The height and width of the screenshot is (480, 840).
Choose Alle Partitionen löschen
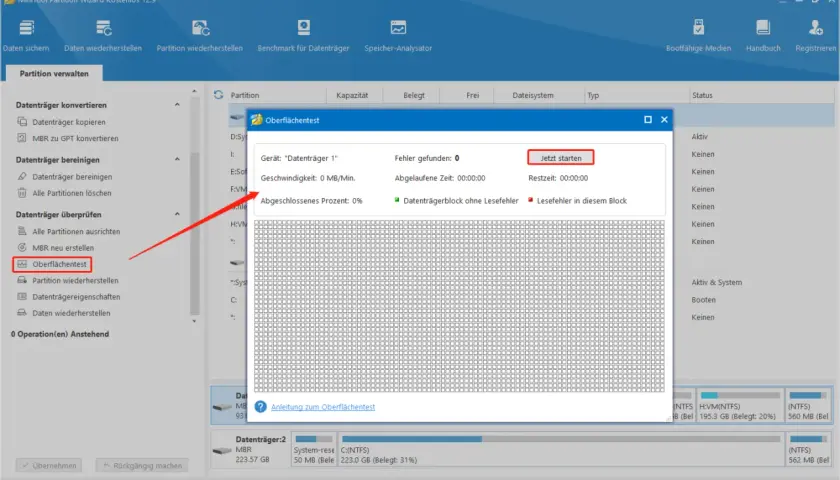tap(64, 193)
